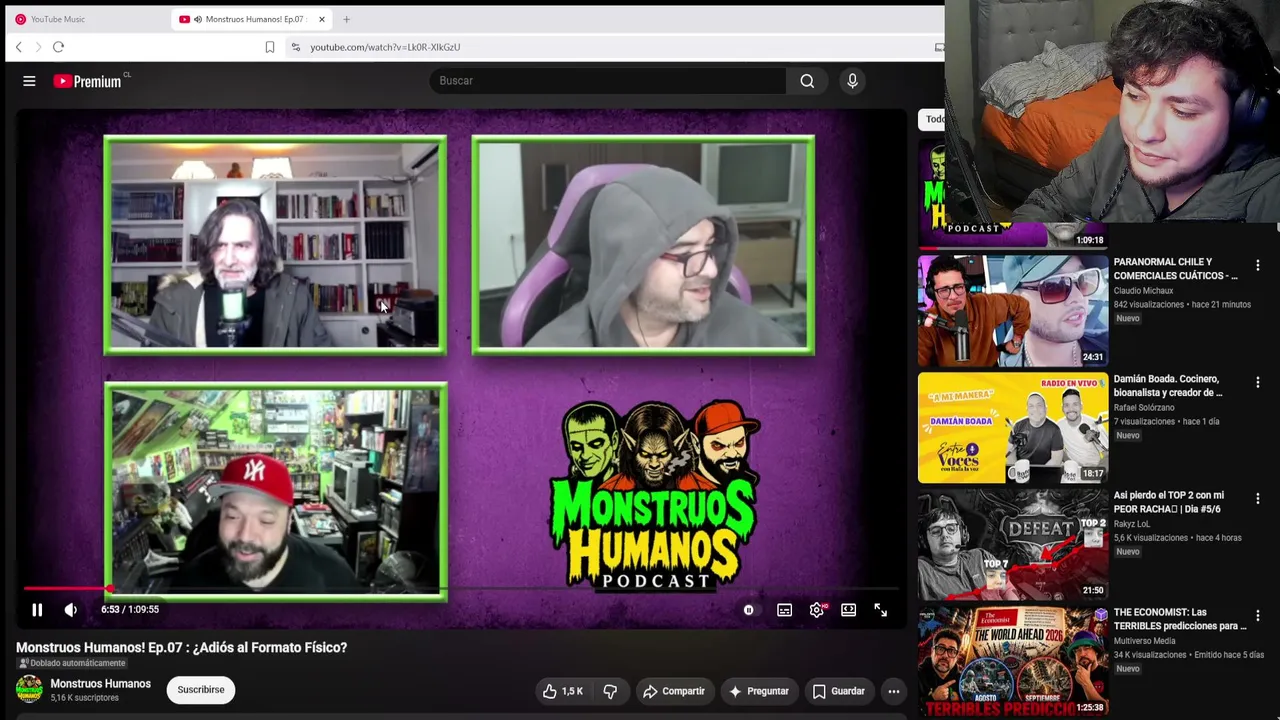The image size is (1280, 720).
Task: Mute the tab using its speaker icon
Action: pos(198,19)
